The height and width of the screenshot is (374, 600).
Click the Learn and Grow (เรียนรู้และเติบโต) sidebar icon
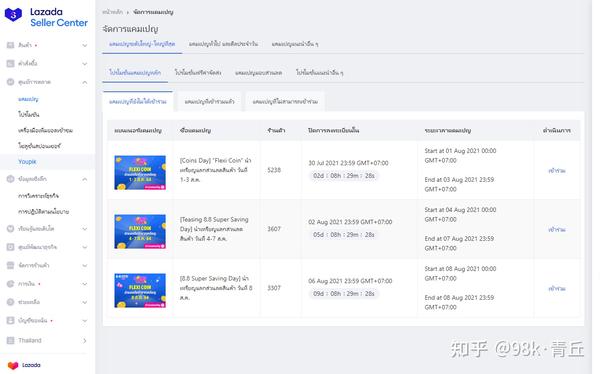[x=10, y=229]
